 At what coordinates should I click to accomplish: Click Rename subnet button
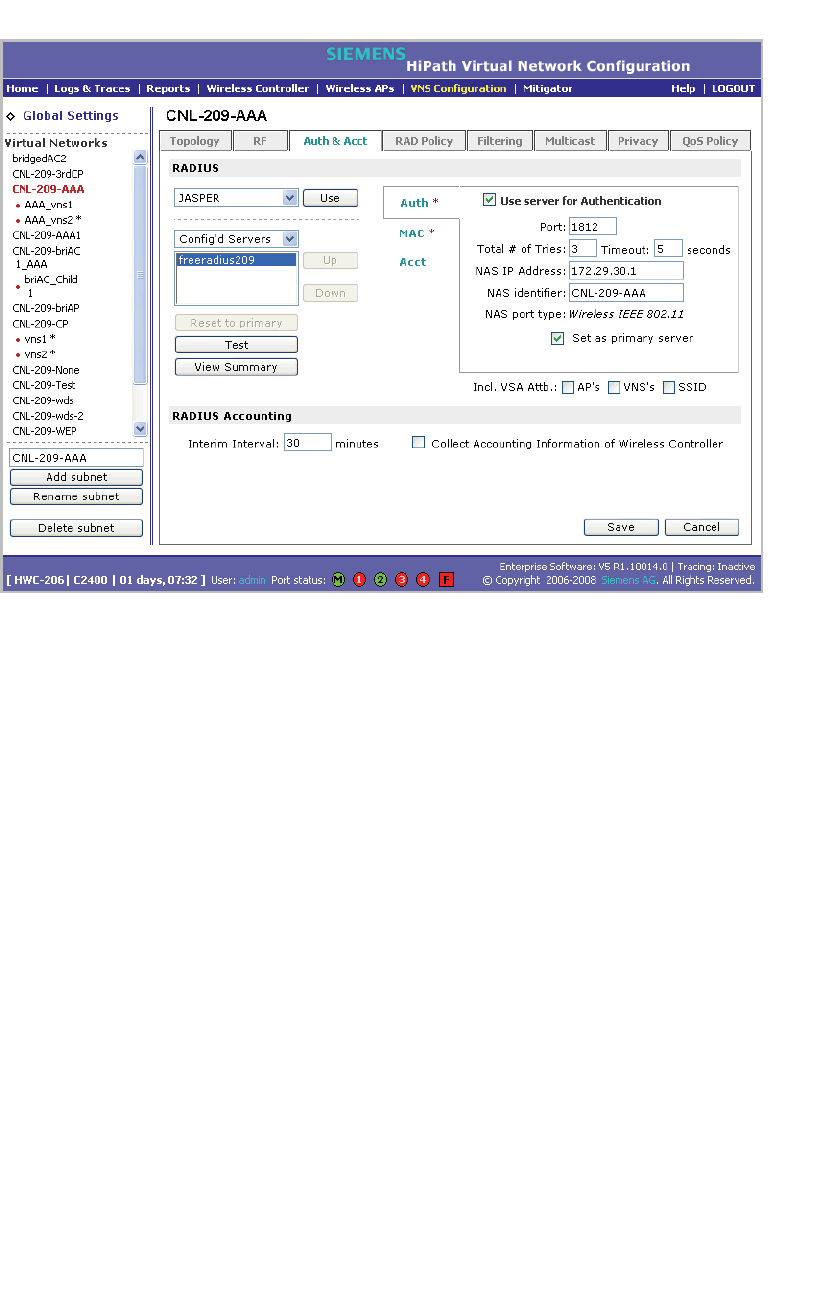[x=76, y=496]
